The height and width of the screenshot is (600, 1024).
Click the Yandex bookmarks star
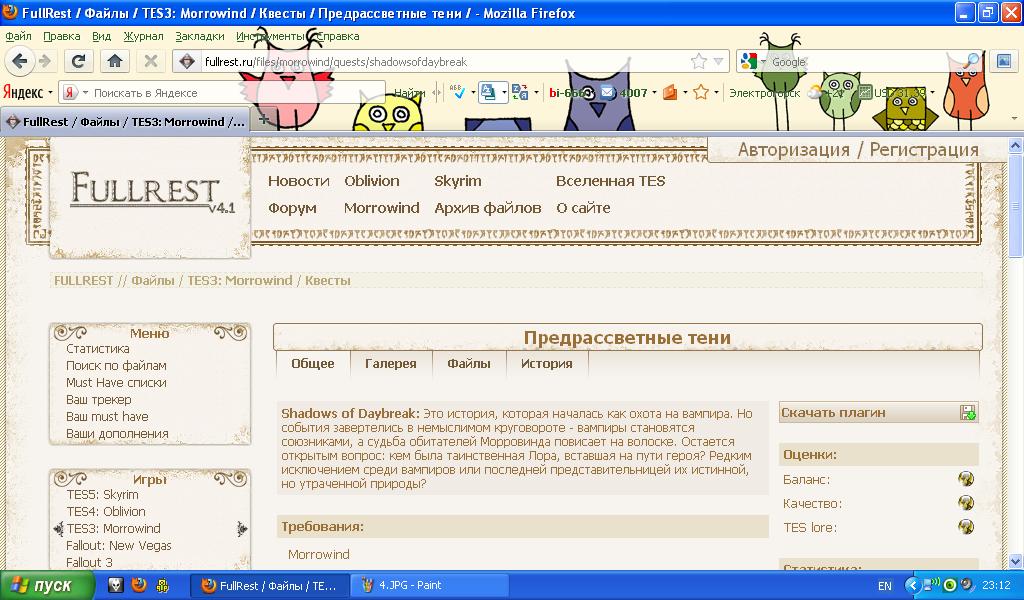point(701,93)
